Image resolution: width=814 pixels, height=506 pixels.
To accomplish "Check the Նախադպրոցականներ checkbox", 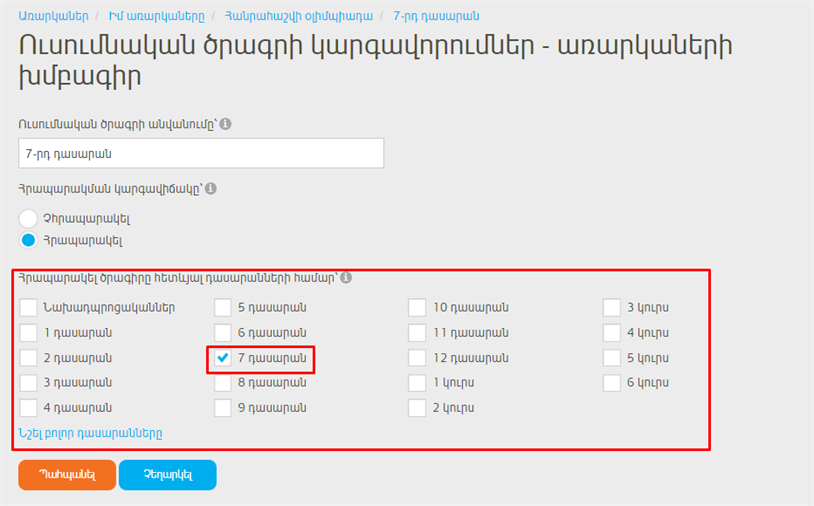I will 28,307.
